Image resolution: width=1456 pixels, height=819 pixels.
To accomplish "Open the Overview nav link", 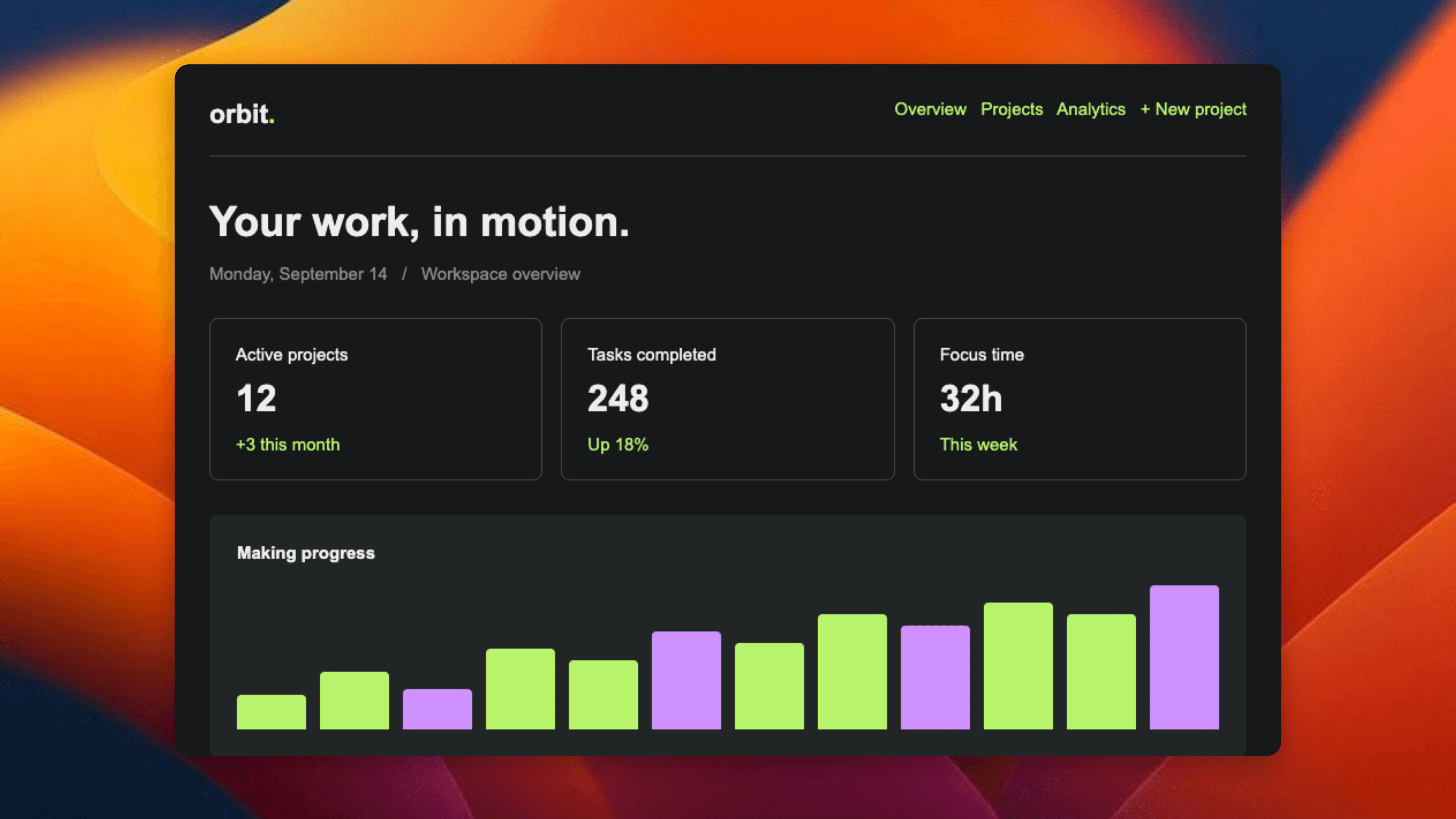I will pos(930,109).
